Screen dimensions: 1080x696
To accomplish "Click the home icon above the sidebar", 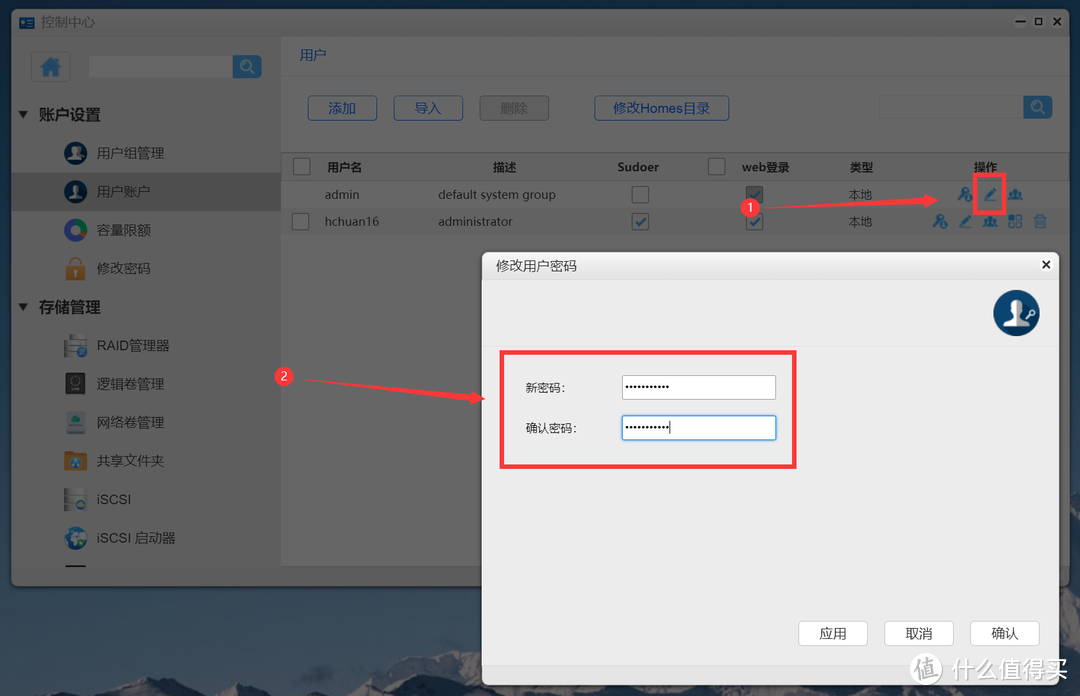I will click(50, 66).
